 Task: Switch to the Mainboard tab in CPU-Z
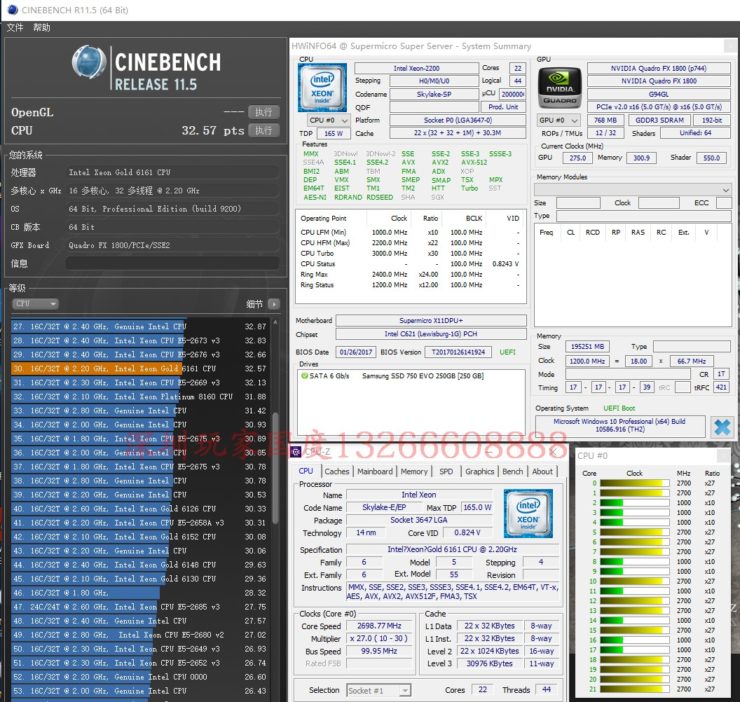pos(375,471)
